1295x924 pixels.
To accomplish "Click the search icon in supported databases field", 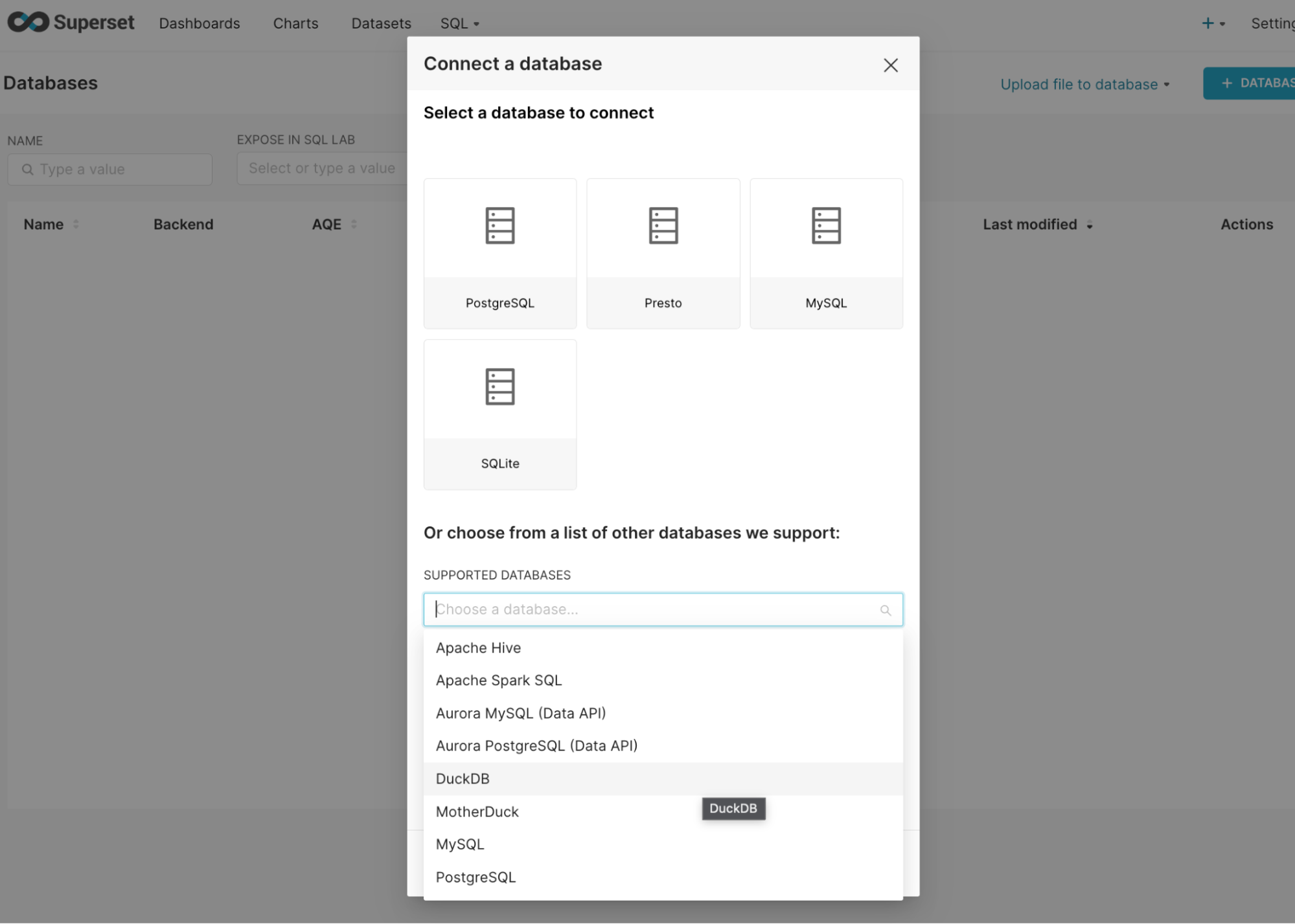I will [x=885, y=610].
